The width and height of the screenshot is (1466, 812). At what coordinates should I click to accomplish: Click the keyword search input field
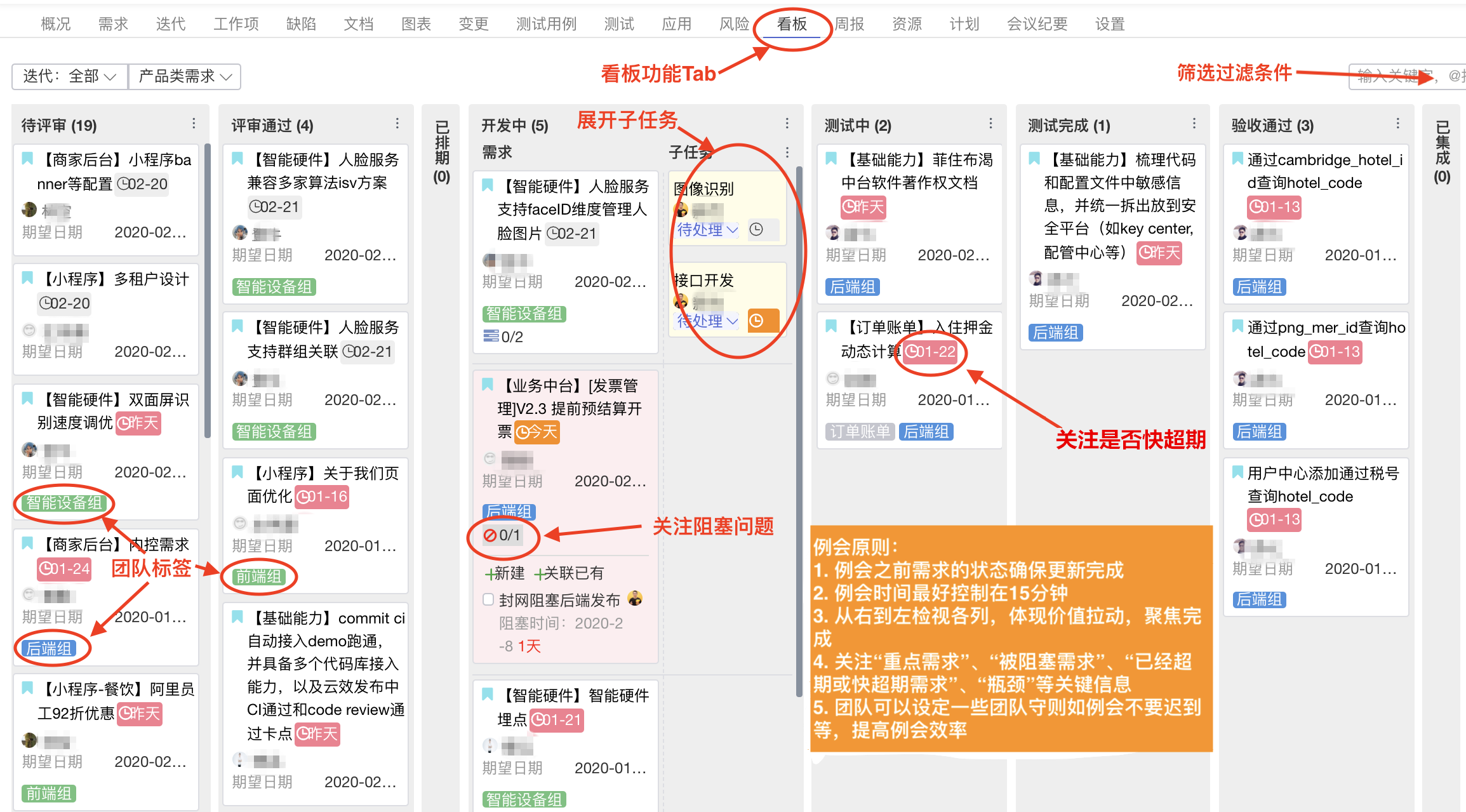coord(1397,76)
